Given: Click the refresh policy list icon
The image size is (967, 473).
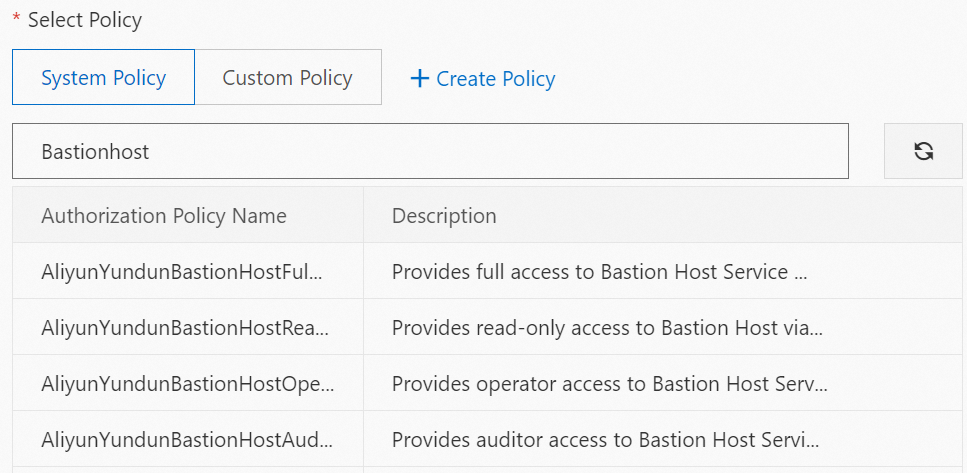Looking at the screenshot, I should point(923,152).
